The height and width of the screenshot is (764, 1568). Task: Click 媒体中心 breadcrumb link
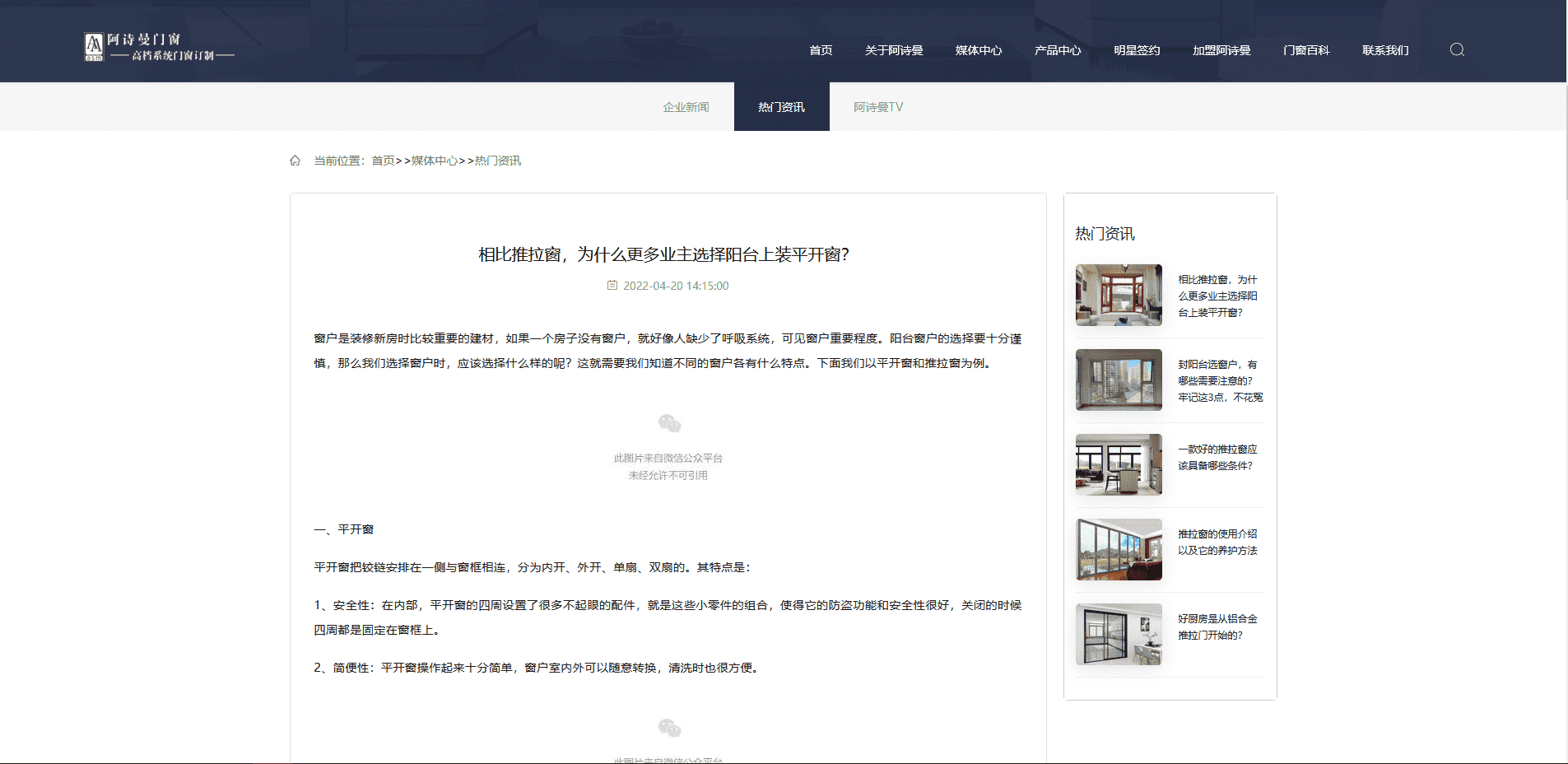point(435,161)
